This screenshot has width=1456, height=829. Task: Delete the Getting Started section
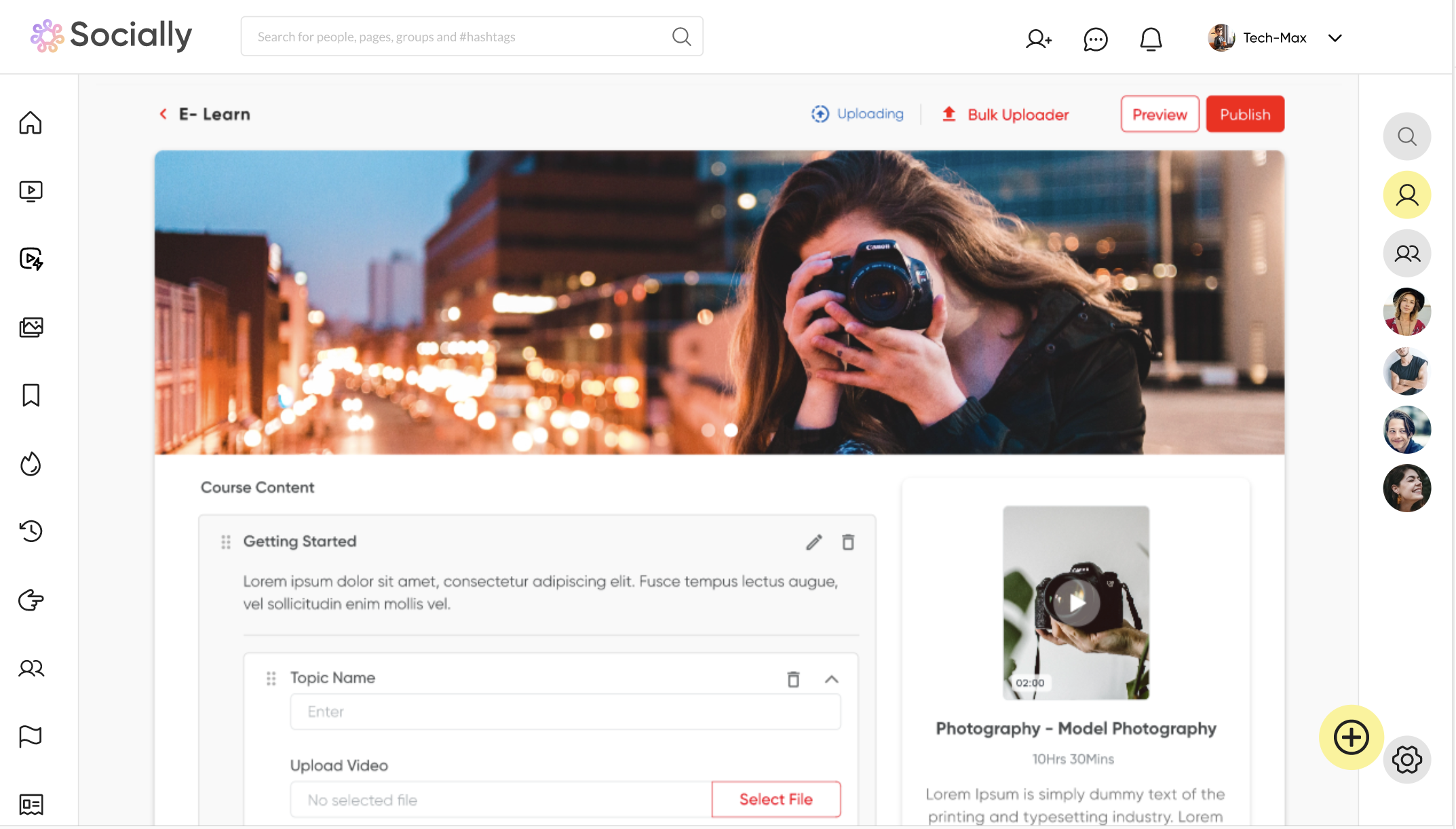tap(848, 542)
